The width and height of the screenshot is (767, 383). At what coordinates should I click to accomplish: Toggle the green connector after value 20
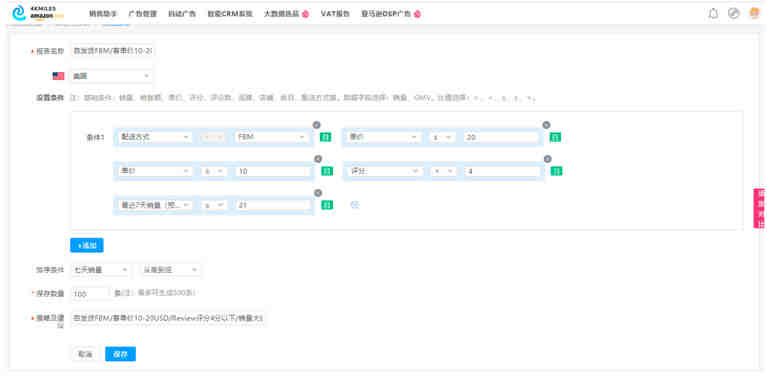point(555,137)
